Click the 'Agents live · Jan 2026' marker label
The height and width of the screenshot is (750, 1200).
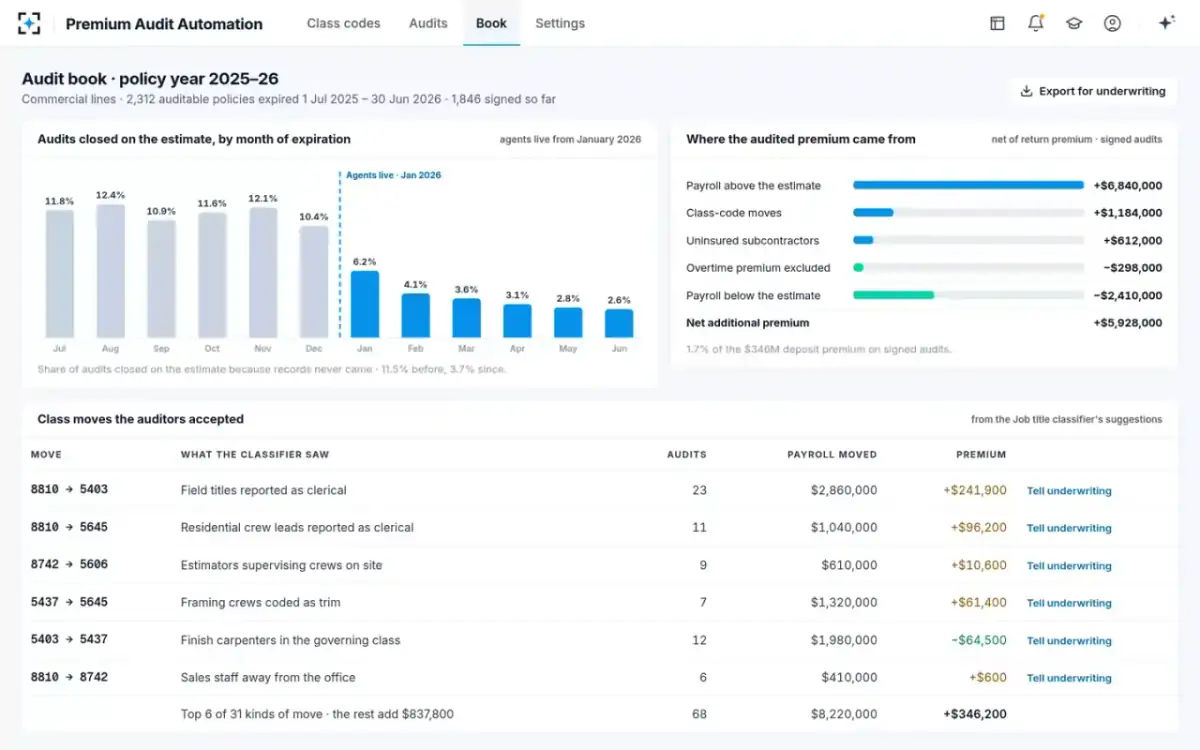393,175
